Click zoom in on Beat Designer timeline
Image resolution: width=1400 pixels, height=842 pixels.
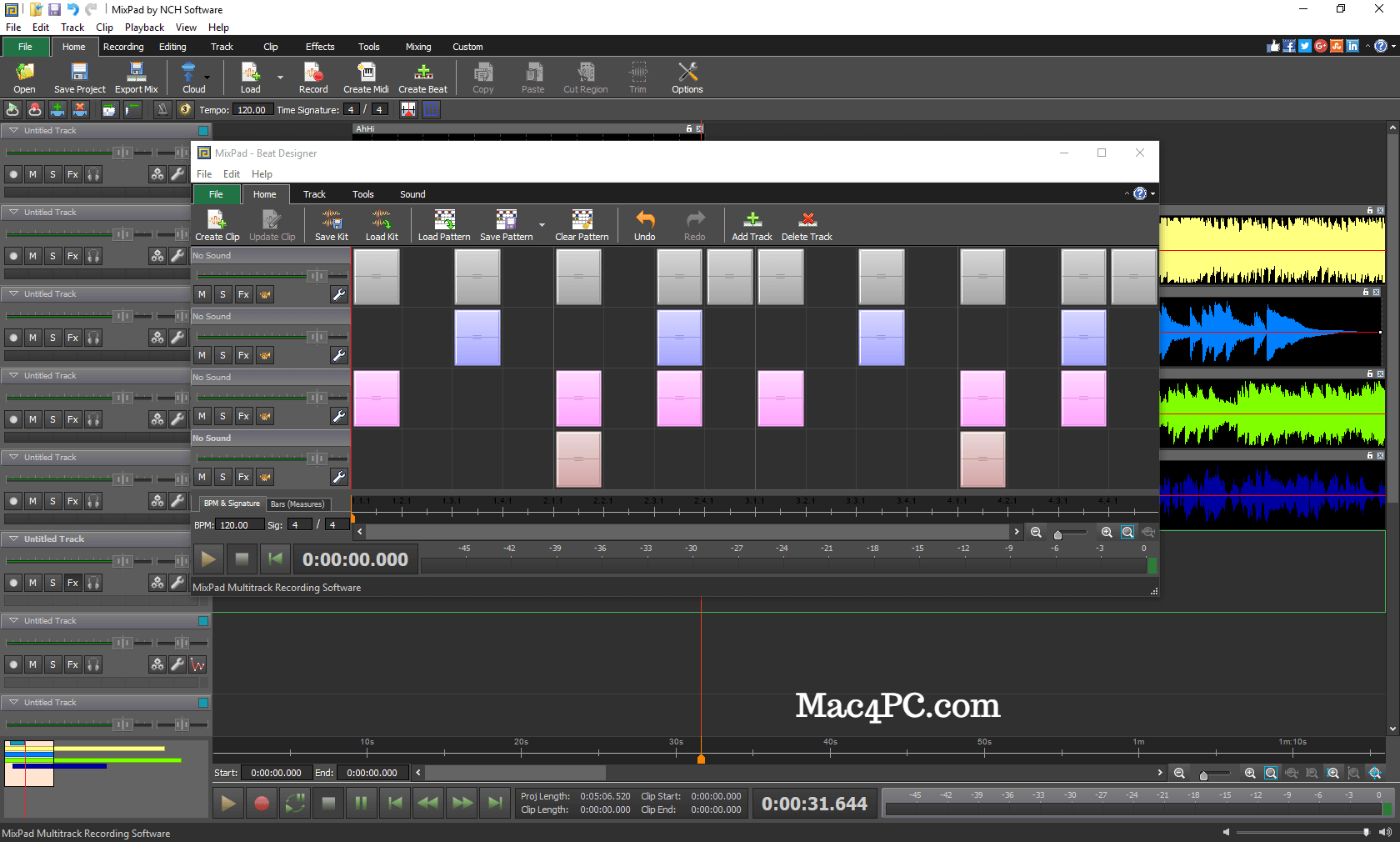(x=1107, y=532)
